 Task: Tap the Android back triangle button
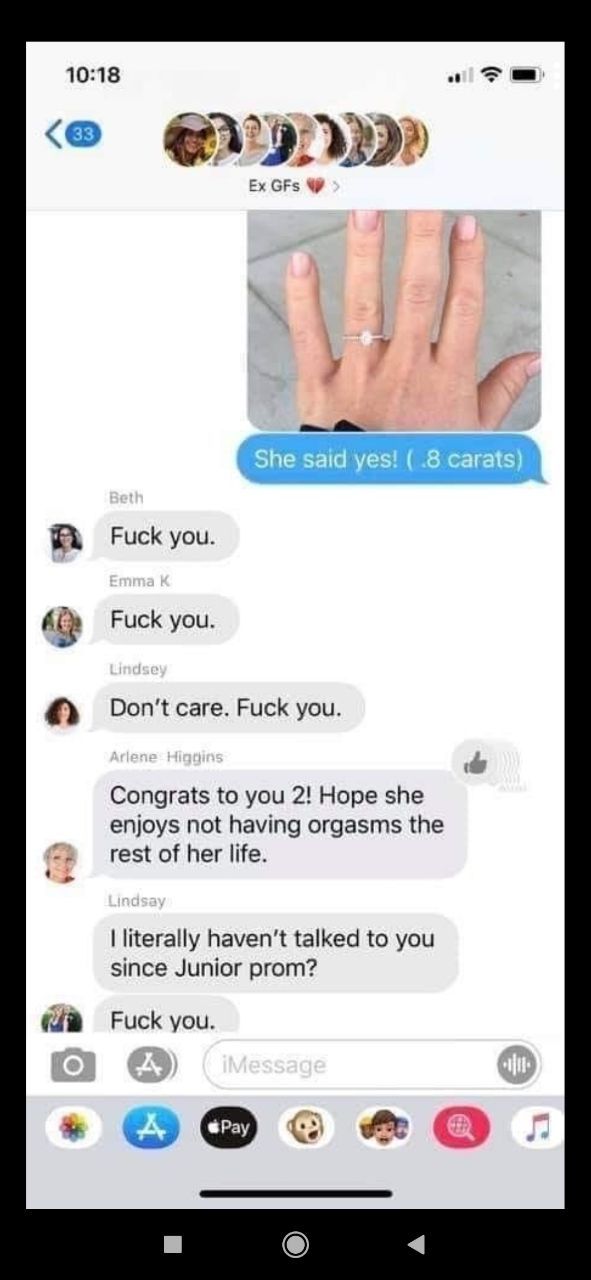[417, 1243]
